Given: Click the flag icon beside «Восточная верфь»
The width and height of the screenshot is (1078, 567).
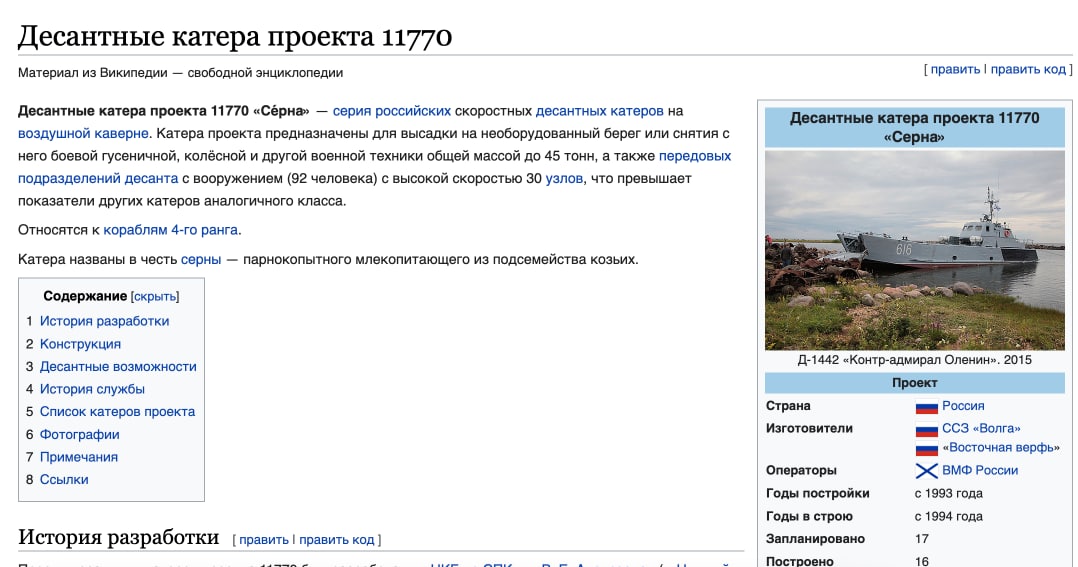Looking at the screenshot, I should (x=926, y=448).
